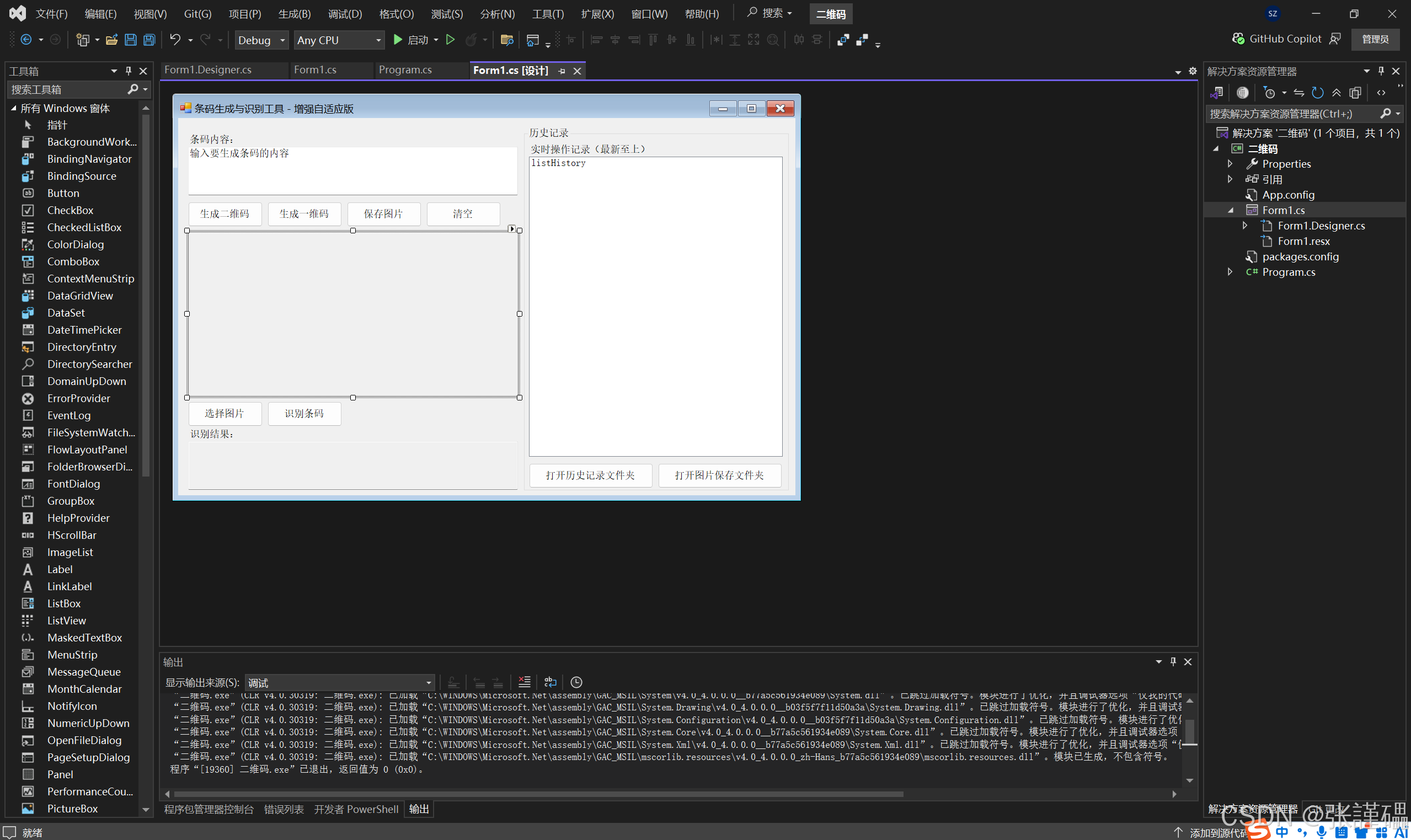The image size is (1411, 840).
Task: Click the 生成二维码 button on the form
Action: click(225, 214)
